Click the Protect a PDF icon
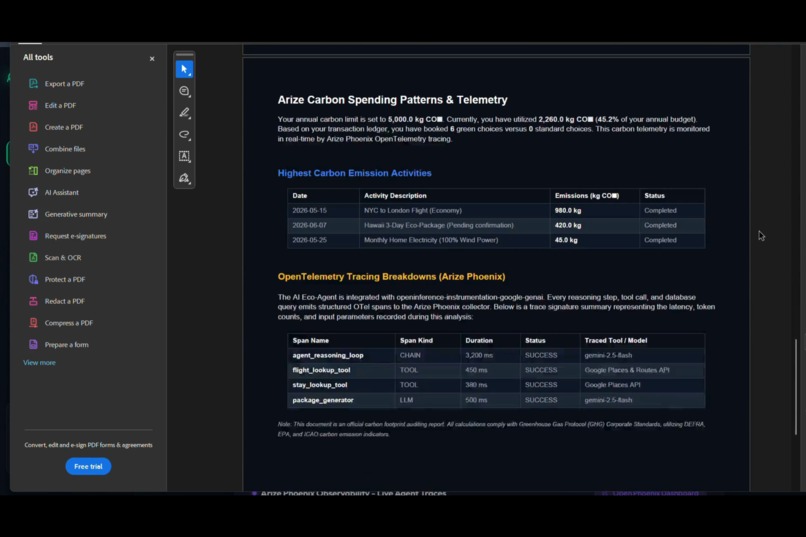Screen dimensions: 806x537 click(33, 280)
